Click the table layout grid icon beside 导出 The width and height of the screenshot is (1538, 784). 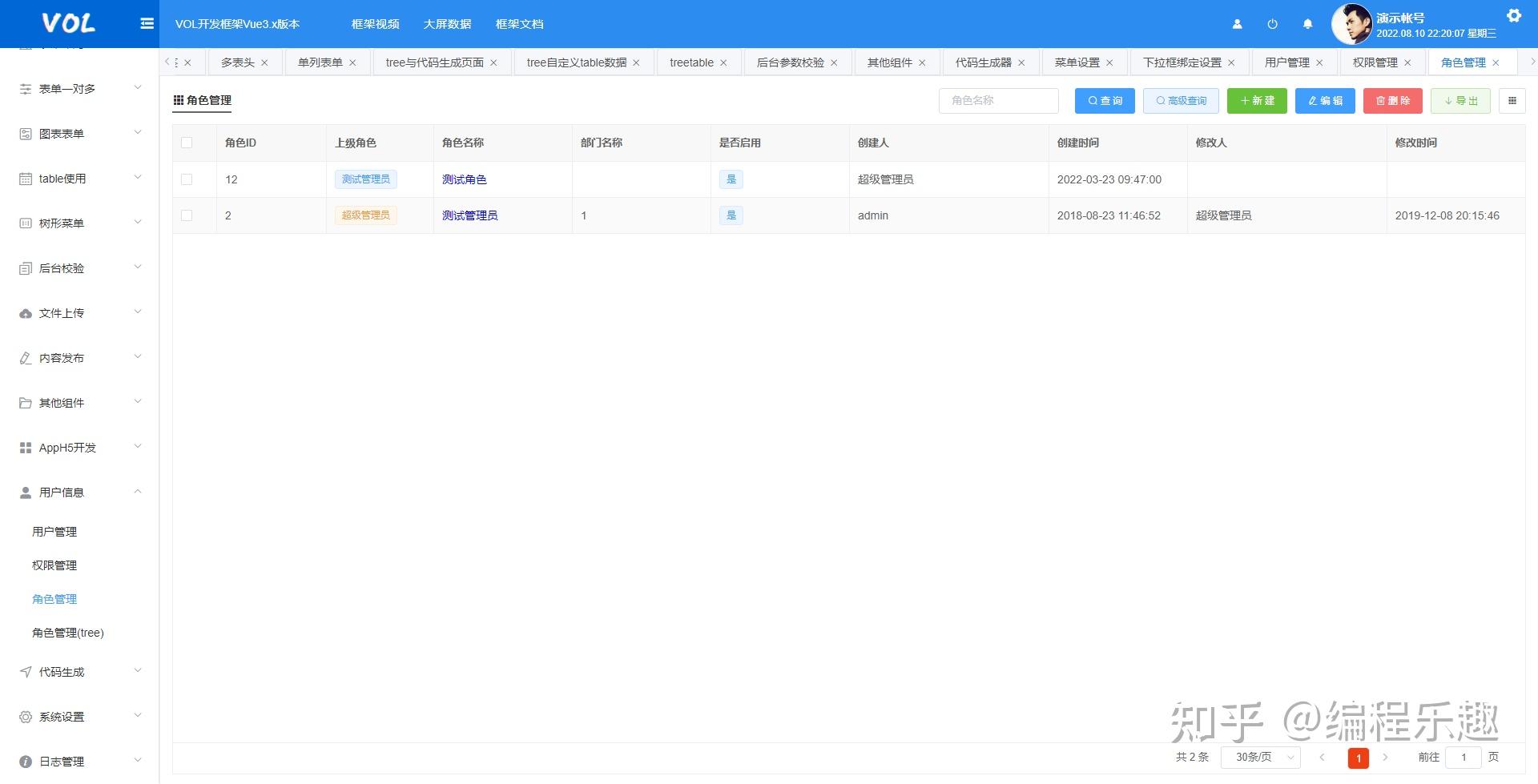[1512, 101]
